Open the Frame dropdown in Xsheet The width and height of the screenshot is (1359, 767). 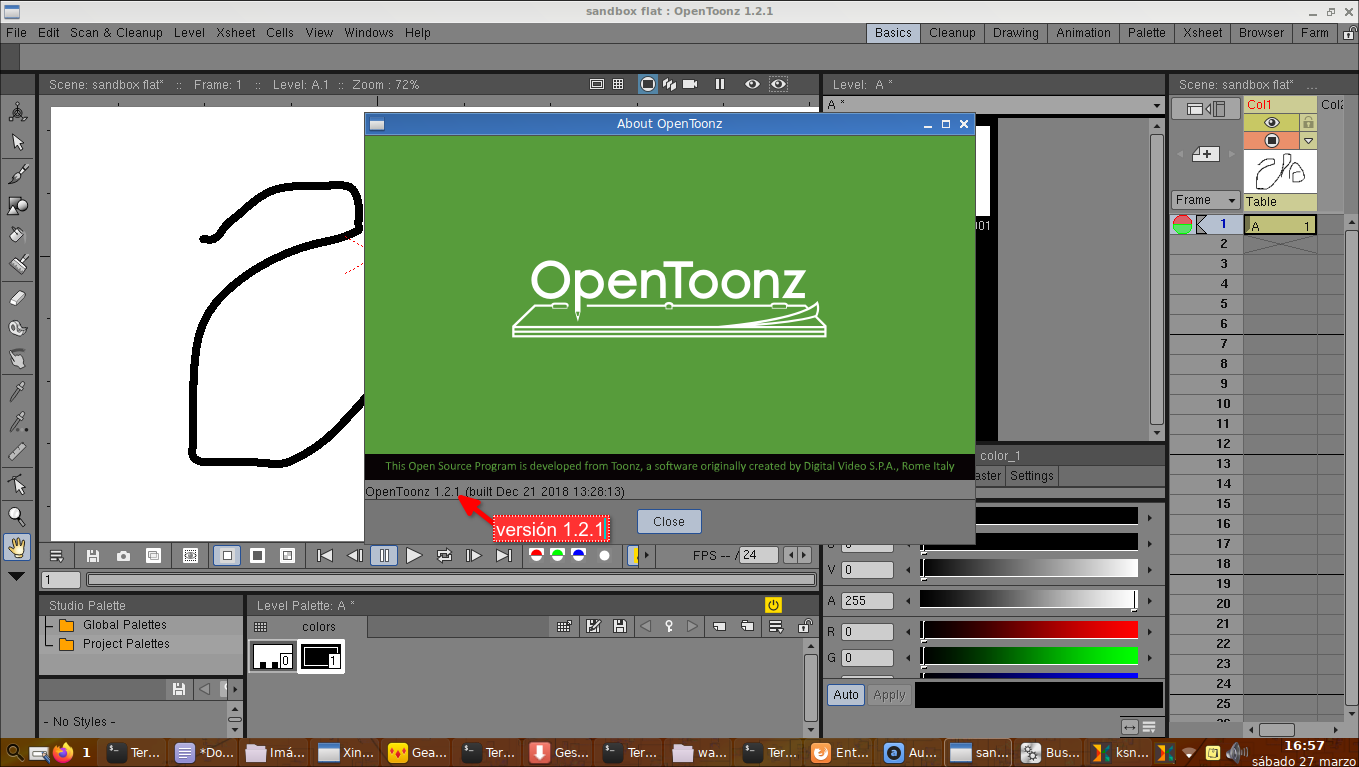[1206, 200]
